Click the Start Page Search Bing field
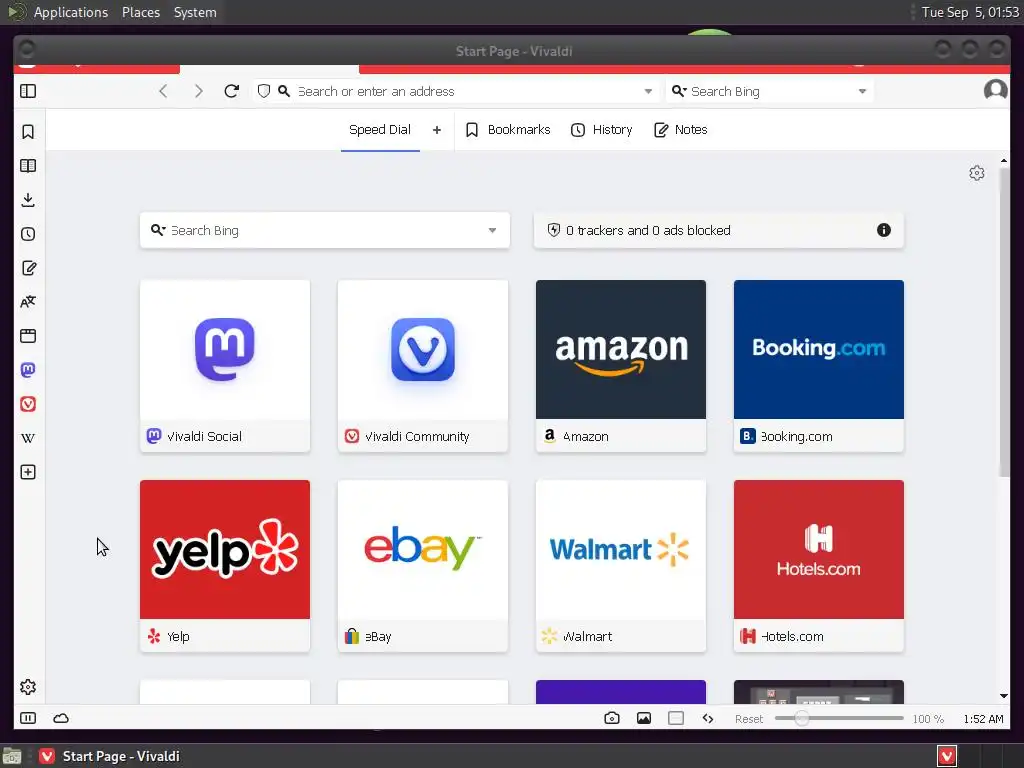This screenshot has height=768, width=1024. tap(327, 230)
